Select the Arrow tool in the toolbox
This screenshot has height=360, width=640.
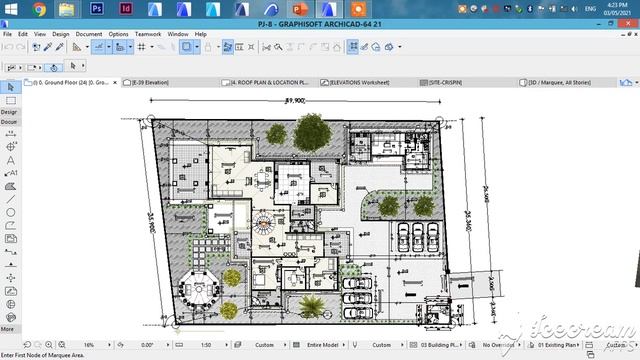pos(11,87)
